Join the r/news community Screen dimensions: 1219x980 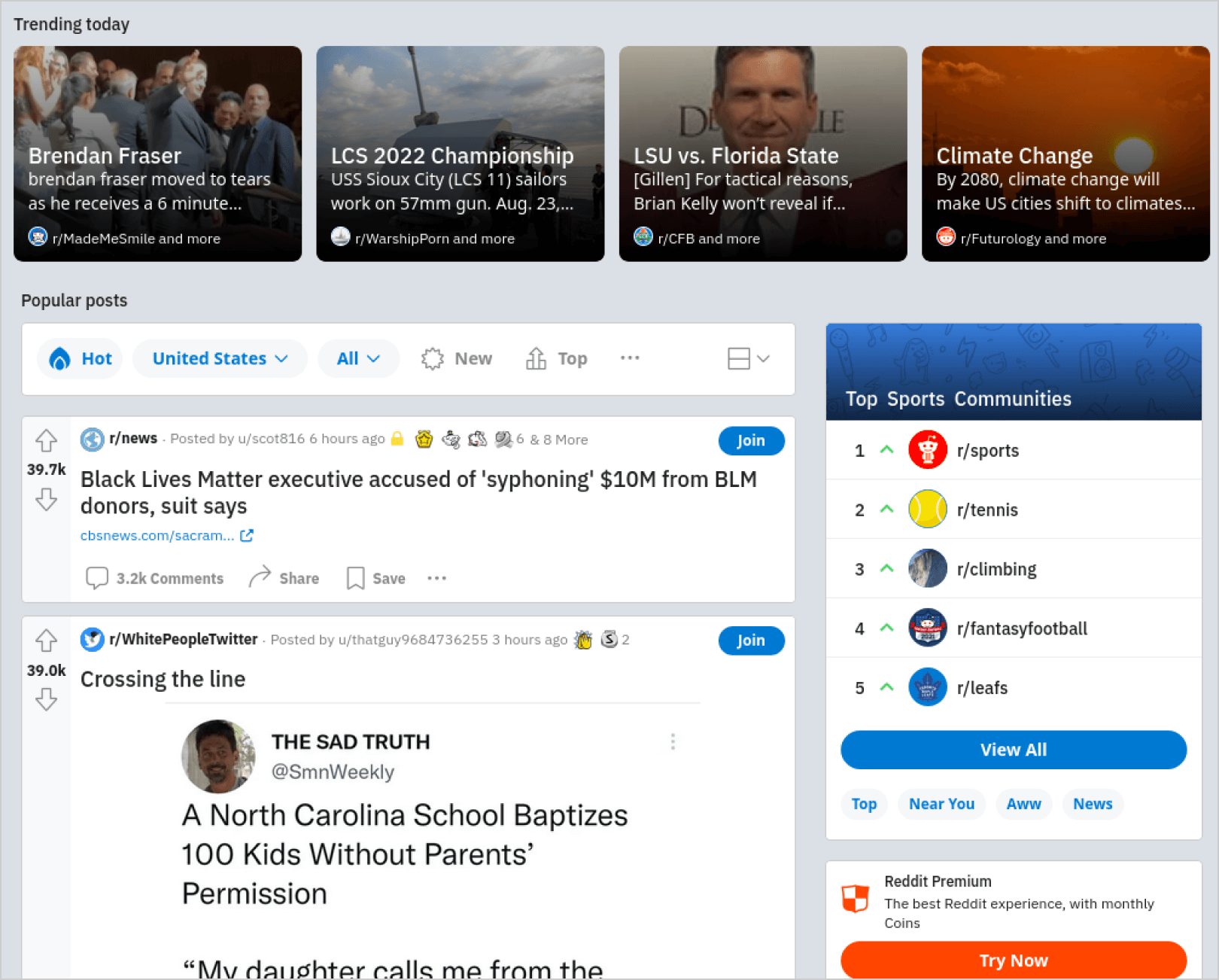(751, 440)
